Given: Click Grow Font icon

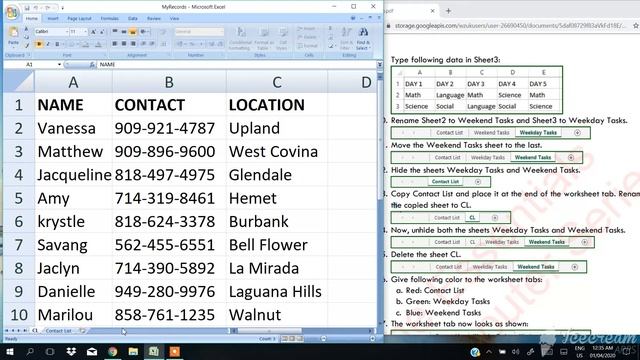Looking at the screenshot, I should (x=93, y=31).
